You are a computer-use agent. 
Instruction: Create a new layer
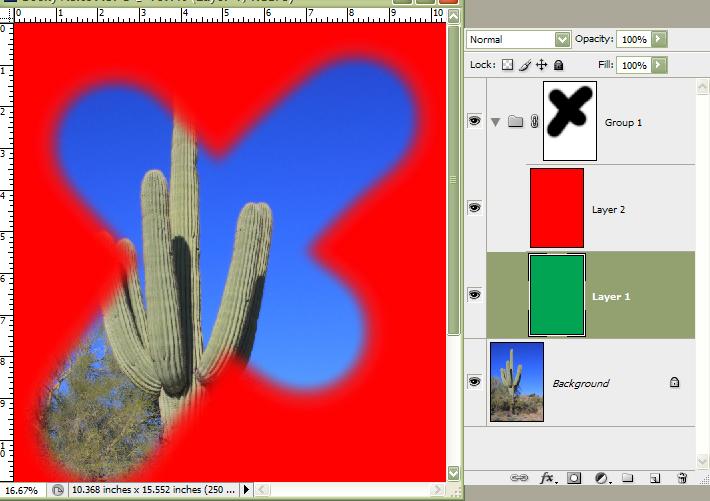pyautogui.click(x=655, y=479)
